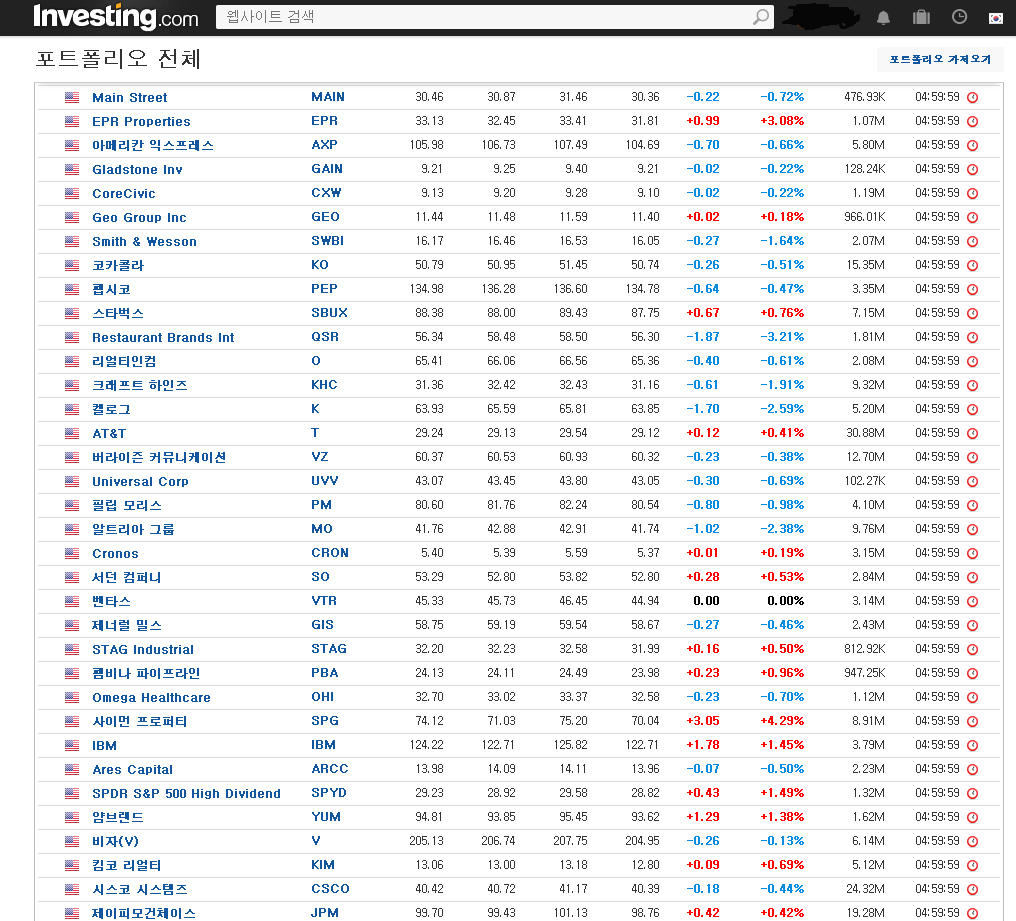The height and width of the screenshot is (921, 1016).
Task: Open the EPR Properties stock link
Action: pos(141,121)
